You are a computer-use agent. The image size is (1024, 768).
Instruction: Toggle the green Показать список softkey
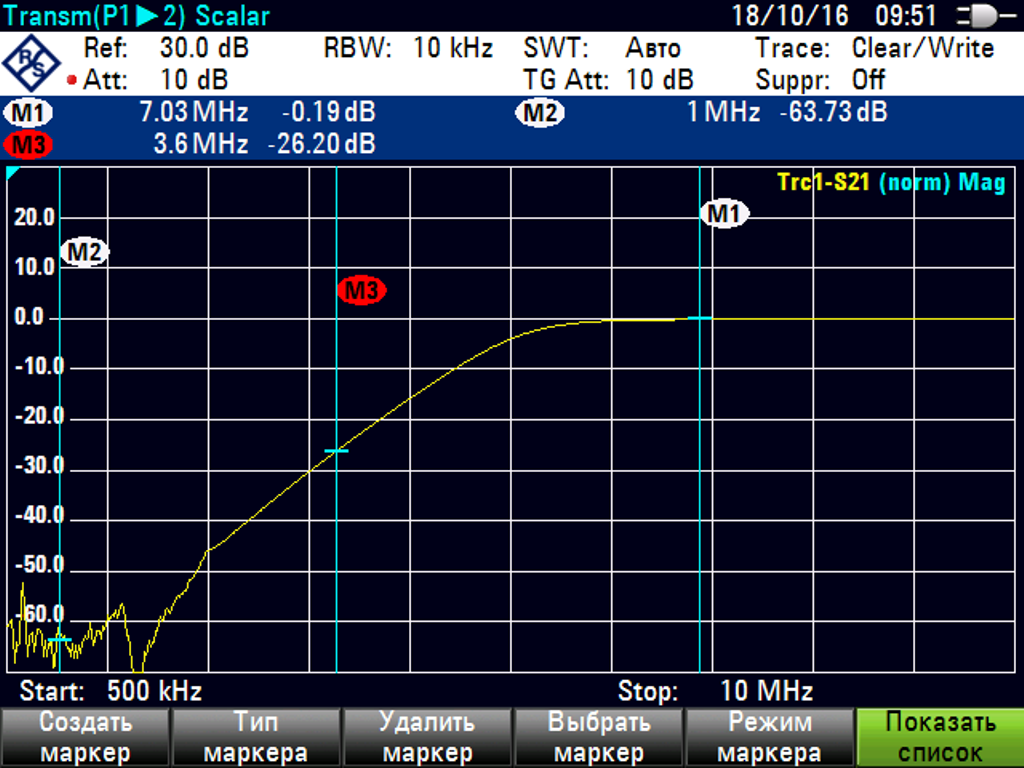tap(940, 738)
